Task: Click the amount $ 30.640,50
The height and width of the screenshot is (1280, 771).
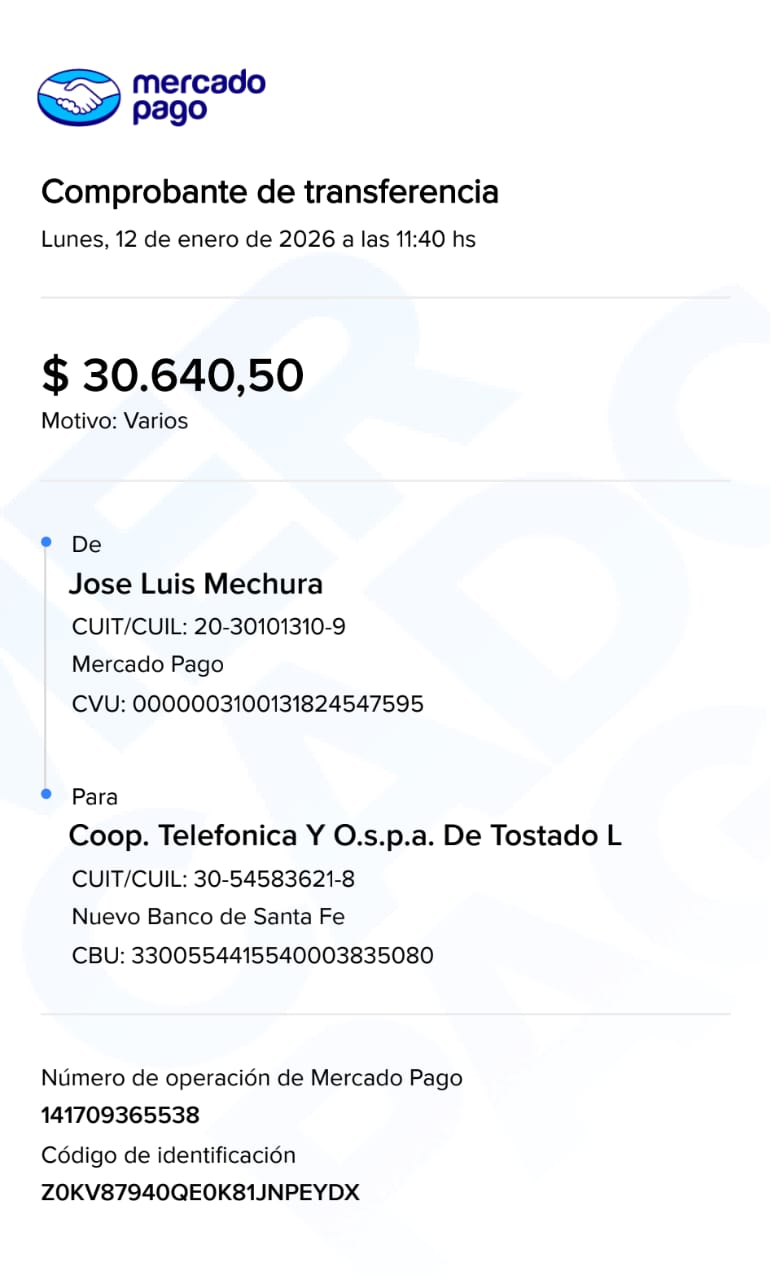Action: [172, 375]
